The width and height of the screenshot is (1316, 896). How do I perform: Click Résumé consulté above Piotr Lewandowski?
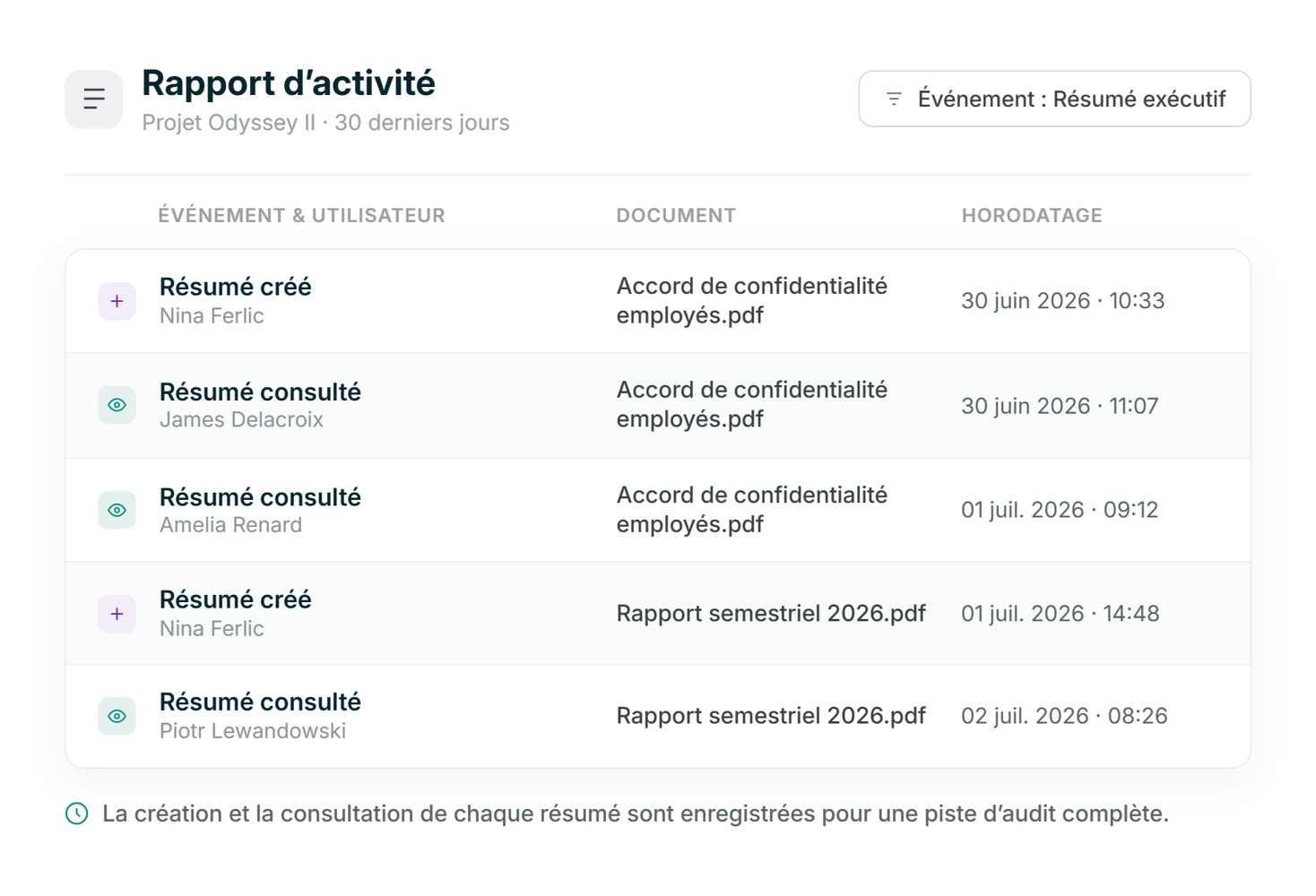point(260,702)
